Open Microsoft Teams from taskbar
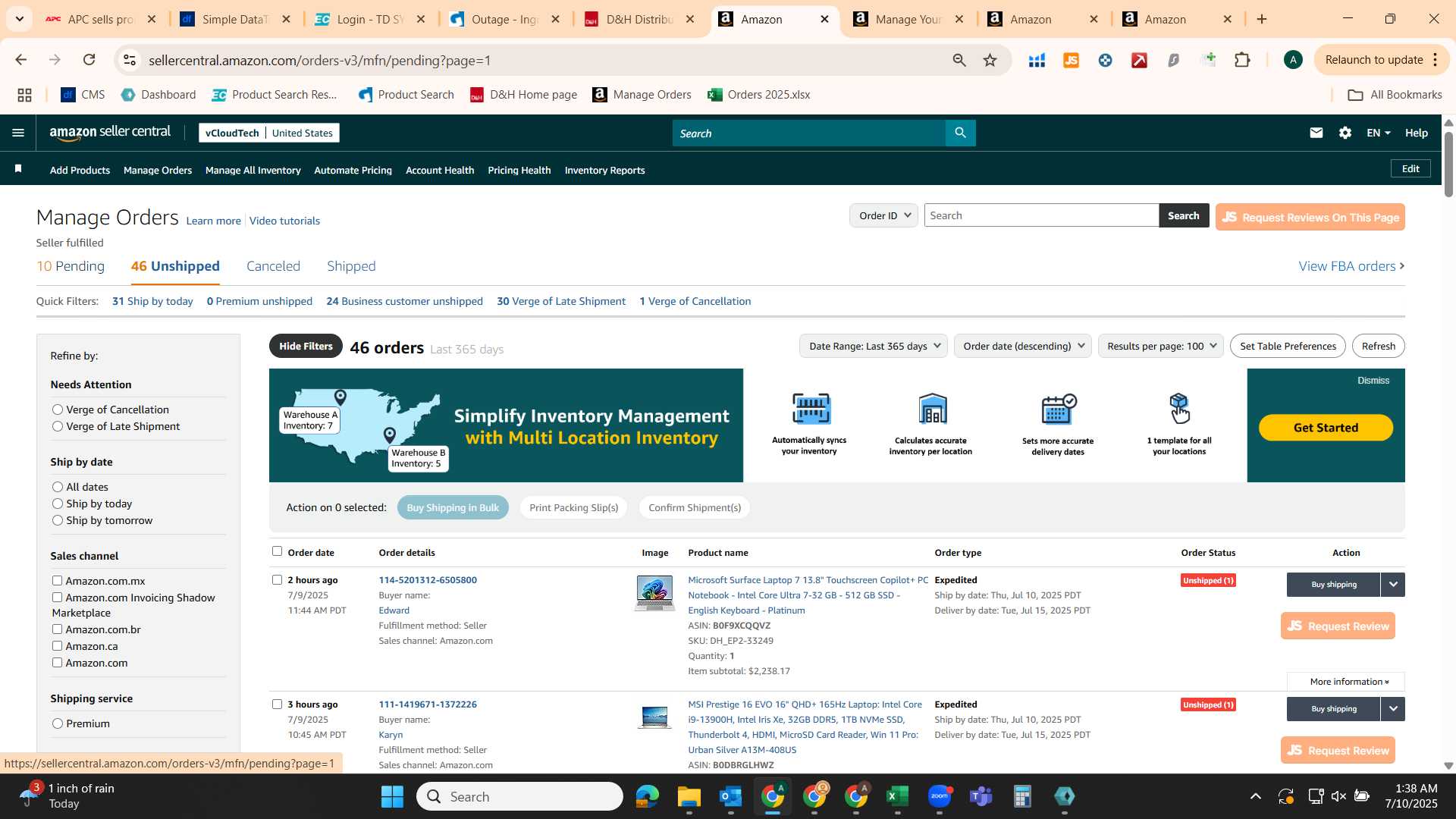Viewport: 1456px width, 819px height. (981, 796)
